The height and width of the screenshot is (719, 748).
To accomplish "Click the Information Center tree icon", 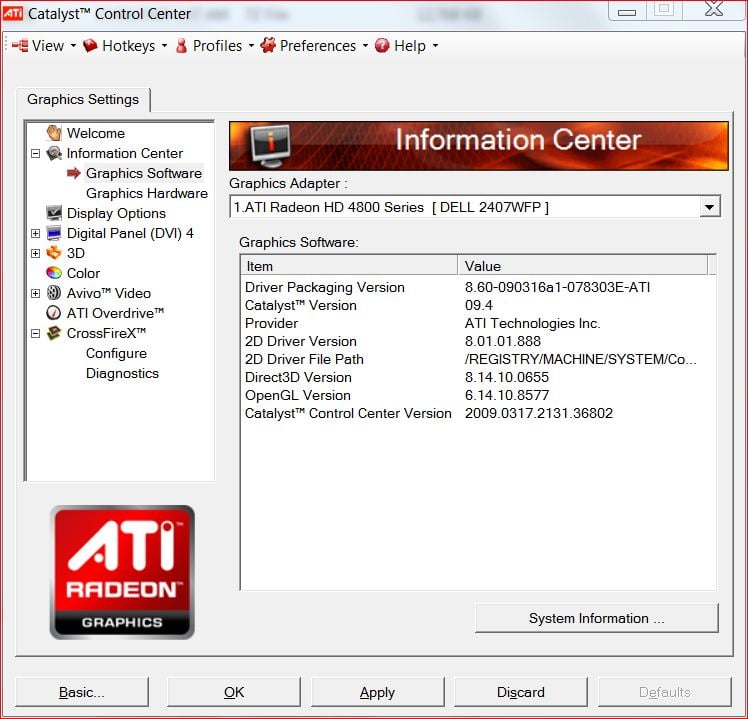I will (54, 153).
